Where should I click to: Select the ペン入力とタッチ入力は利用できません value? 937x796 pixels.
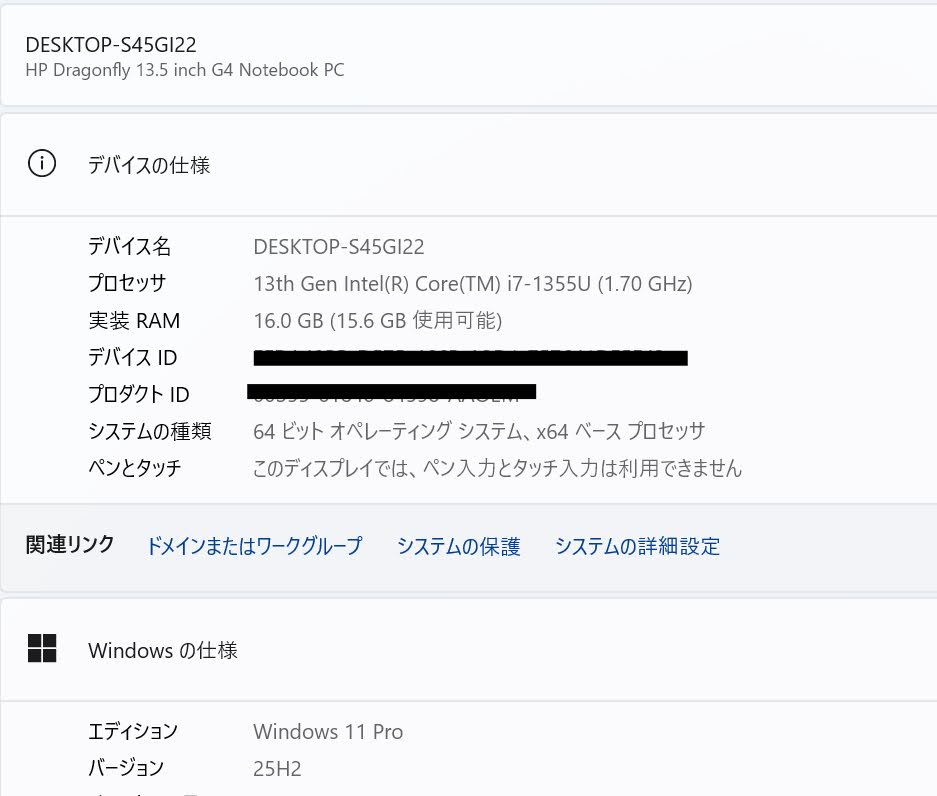point(497,468)
